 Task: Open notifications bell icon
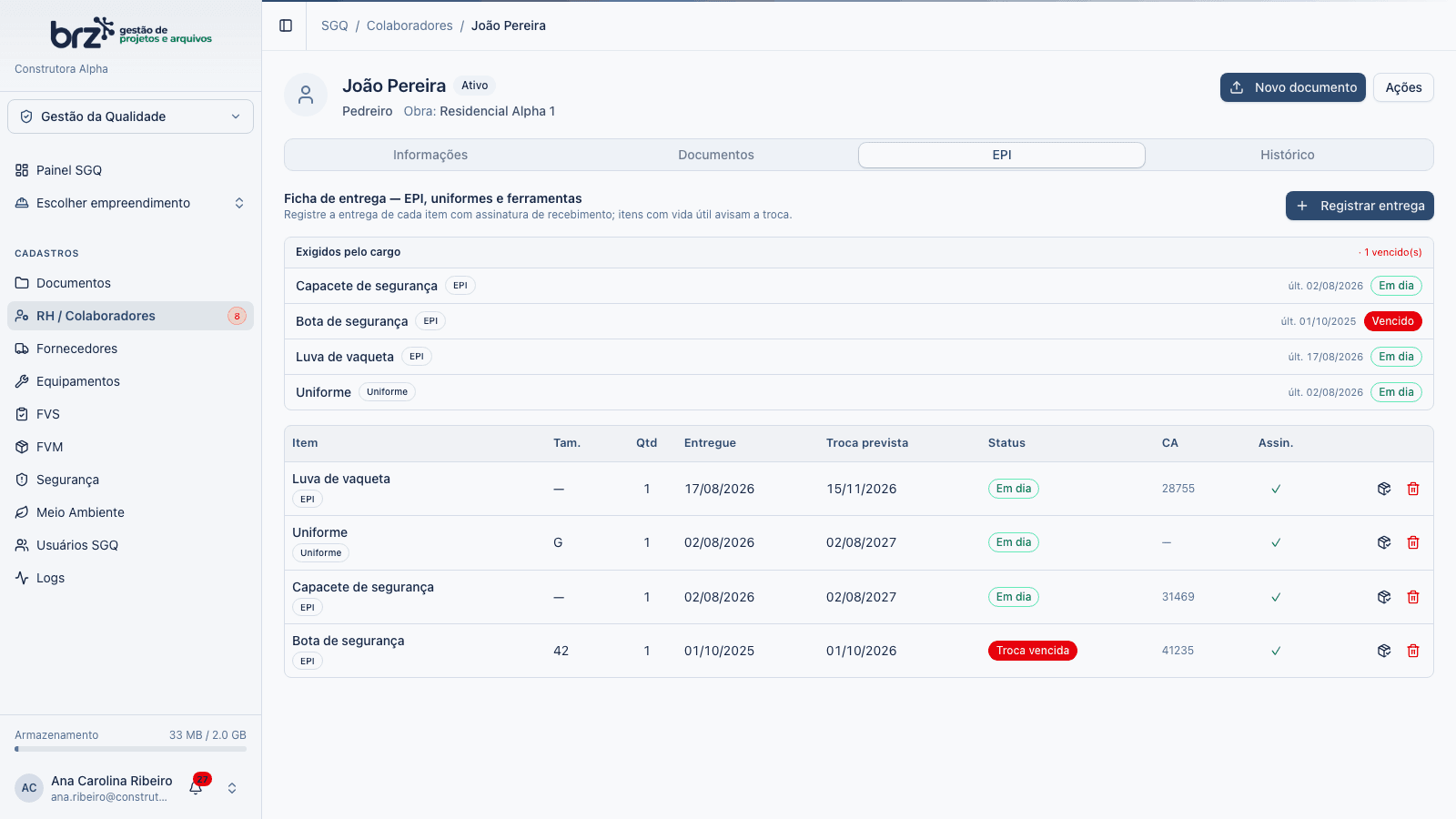pyautogui.click(x=196, y=788)
